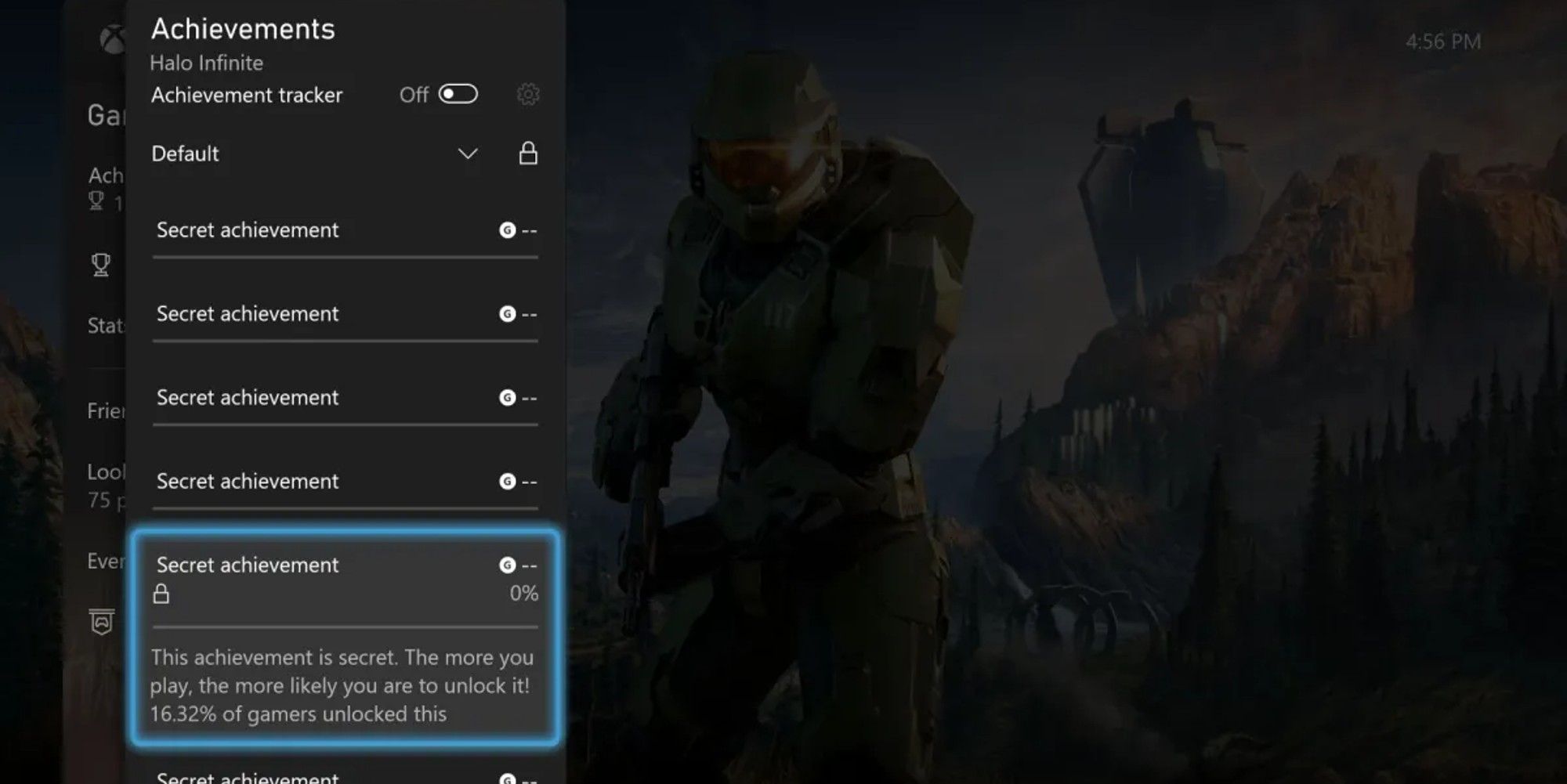Viewport: 1567px width, 784px height.
Task: Click the Off label beside tracker switch
Action: click(414, 95)
